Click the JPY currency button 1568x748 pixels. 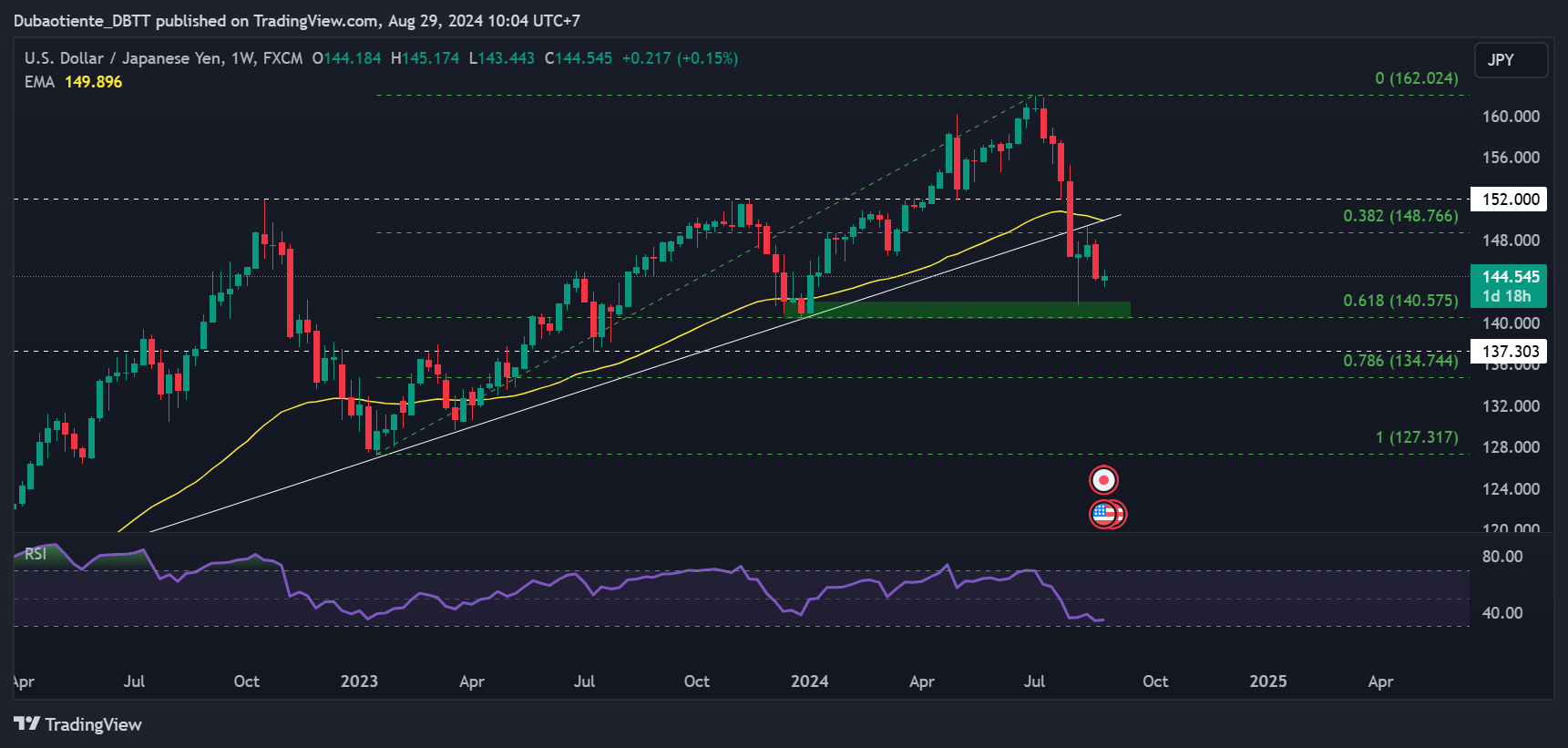[1511, 60]
